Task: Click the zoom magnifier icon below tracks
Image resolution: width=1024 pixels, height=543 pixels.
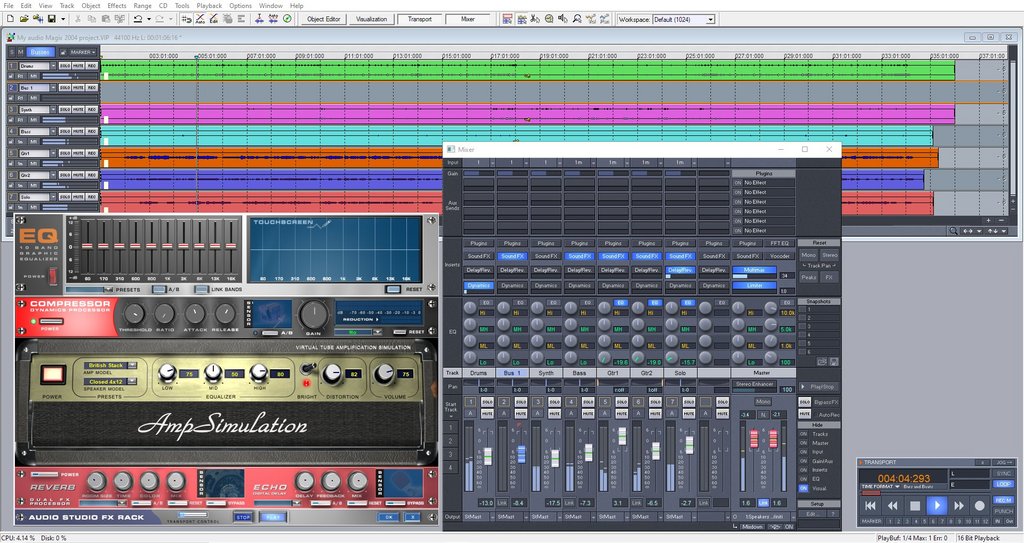Action: pyautogui.click(x=953, y=231)
